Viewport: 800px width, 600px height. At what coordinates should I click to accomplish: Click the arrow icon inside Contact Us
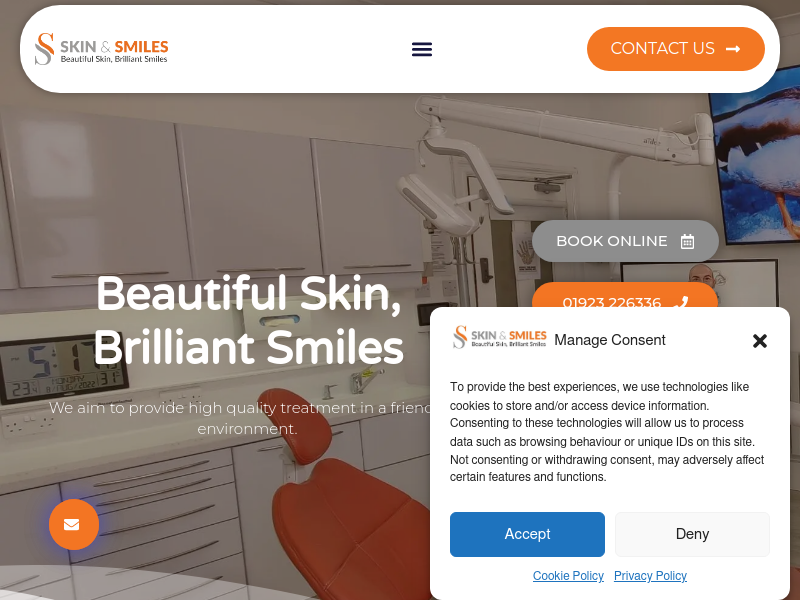pos(733,49)
